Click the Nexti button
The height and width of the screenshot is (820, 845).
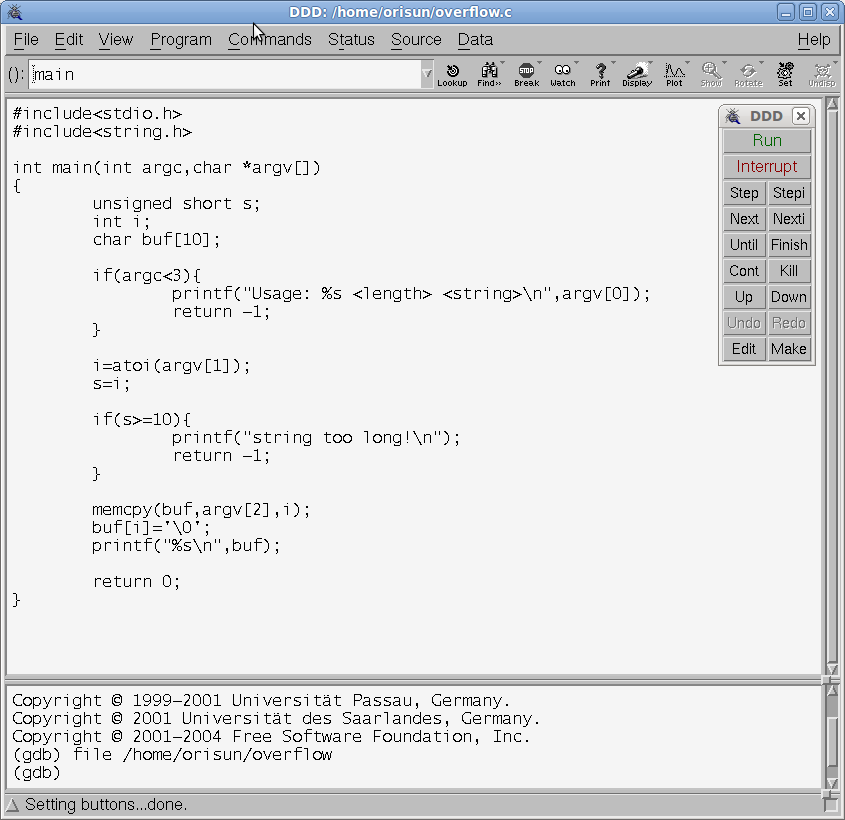pyautogui.click(x=789, y=219)
